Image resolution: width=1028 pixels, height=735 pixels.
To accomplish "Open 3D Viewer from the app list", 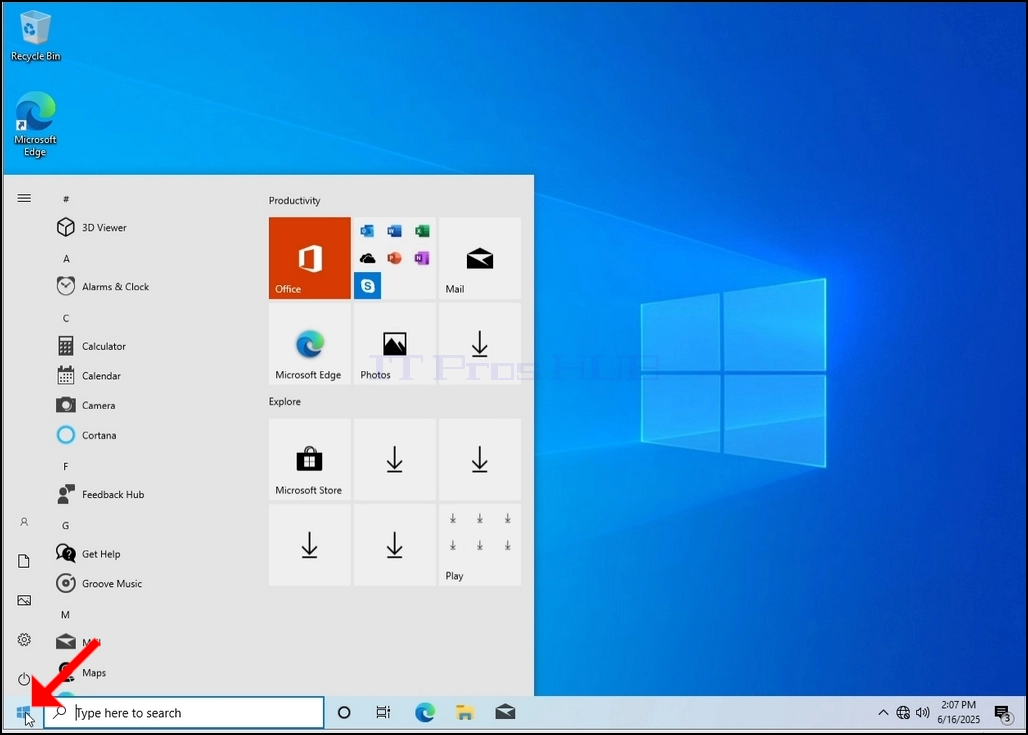I will pos(91,228).
